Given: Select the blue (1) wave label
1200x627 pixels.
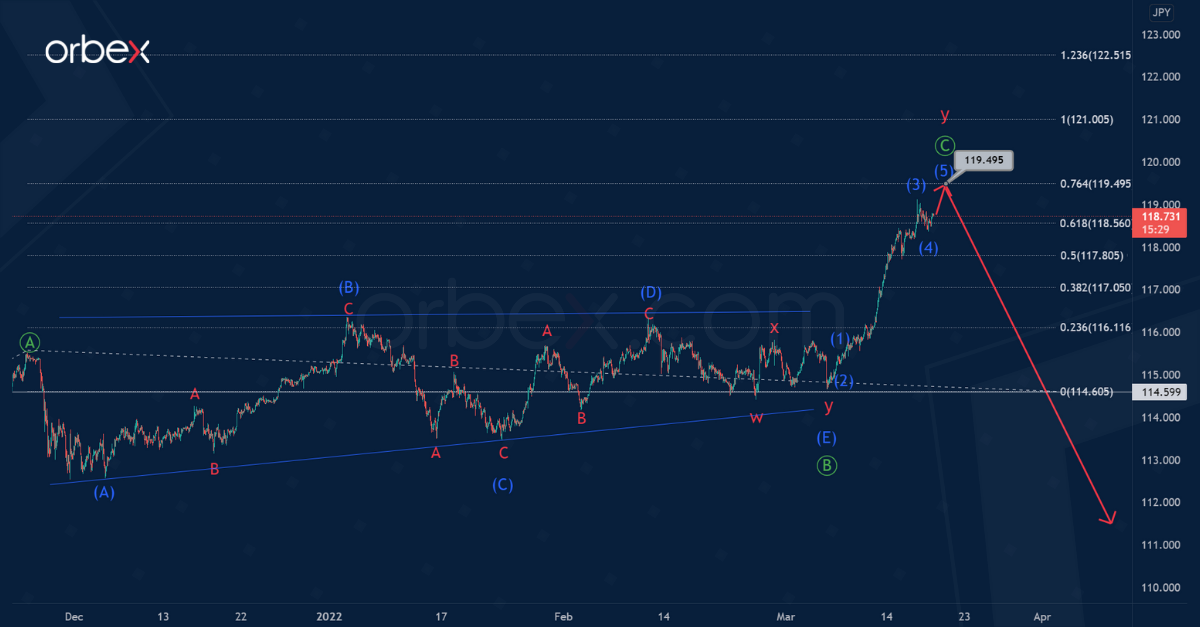Looking at the screenshot, I should (840, 338).
